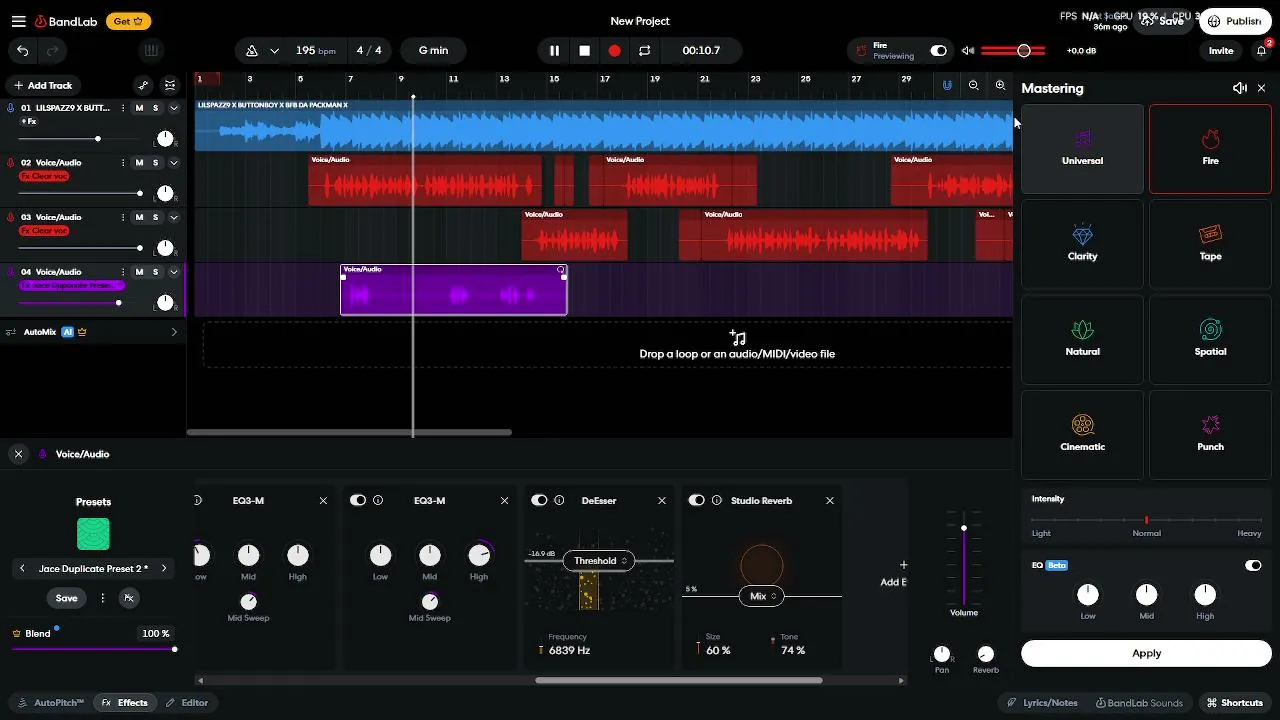Select the Fire mastering preset
This screenshot has width=1280, height=720.
tap(1210, 149)
